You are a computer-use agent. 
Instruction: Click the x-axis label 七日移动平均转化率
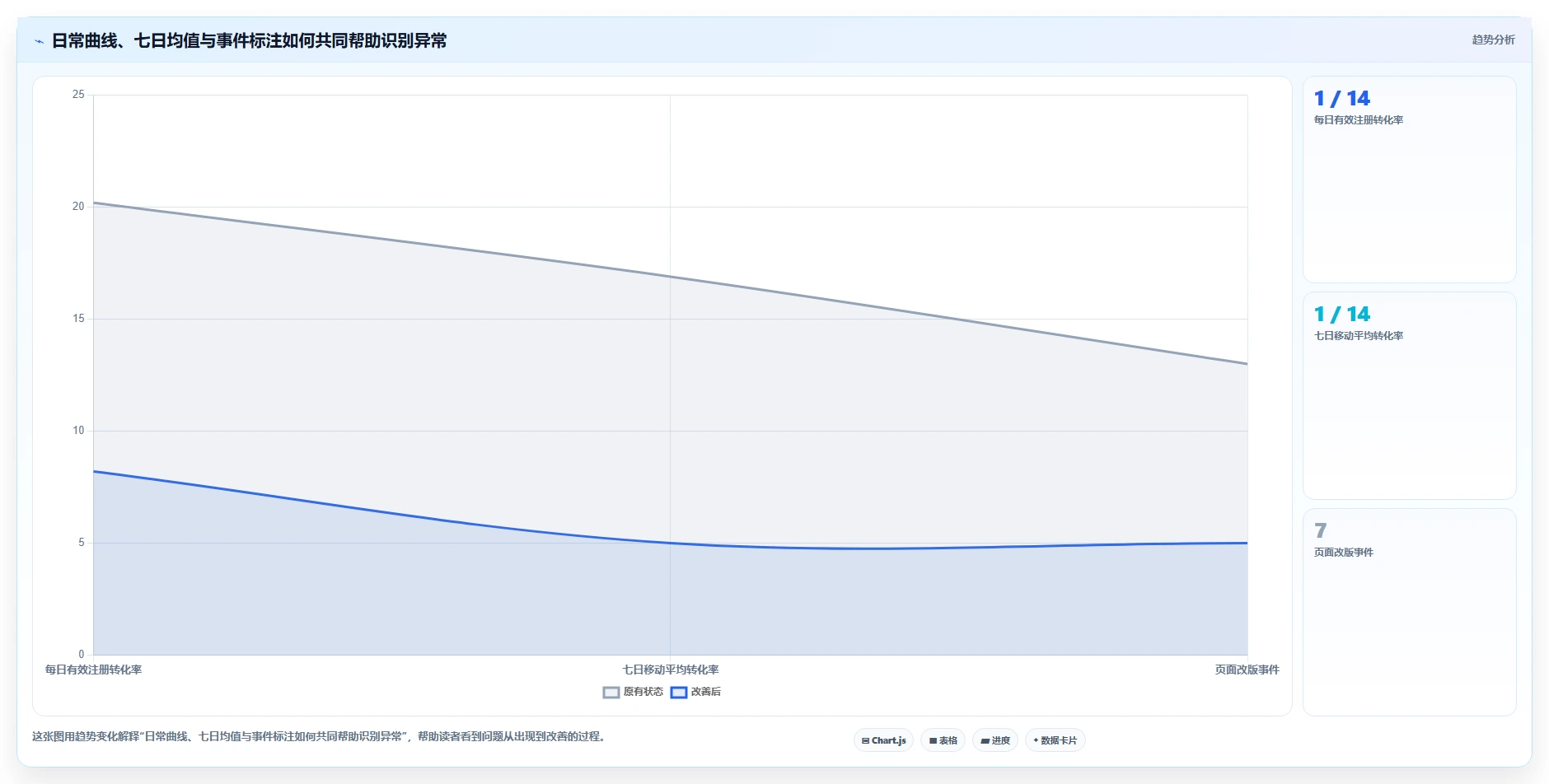pos(671,670)
